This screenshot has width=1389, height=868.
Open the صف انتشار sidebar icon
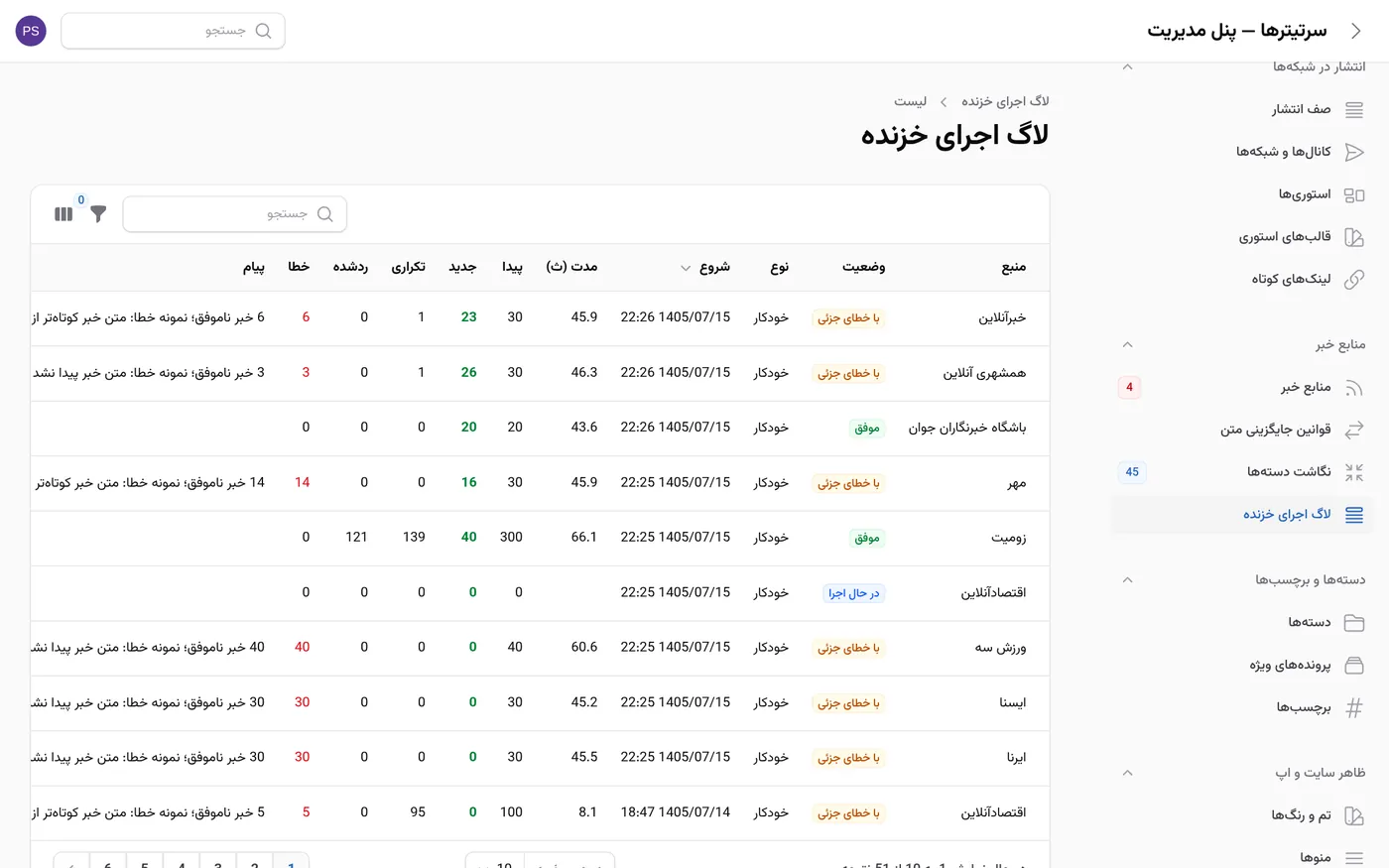point(1354,110)
